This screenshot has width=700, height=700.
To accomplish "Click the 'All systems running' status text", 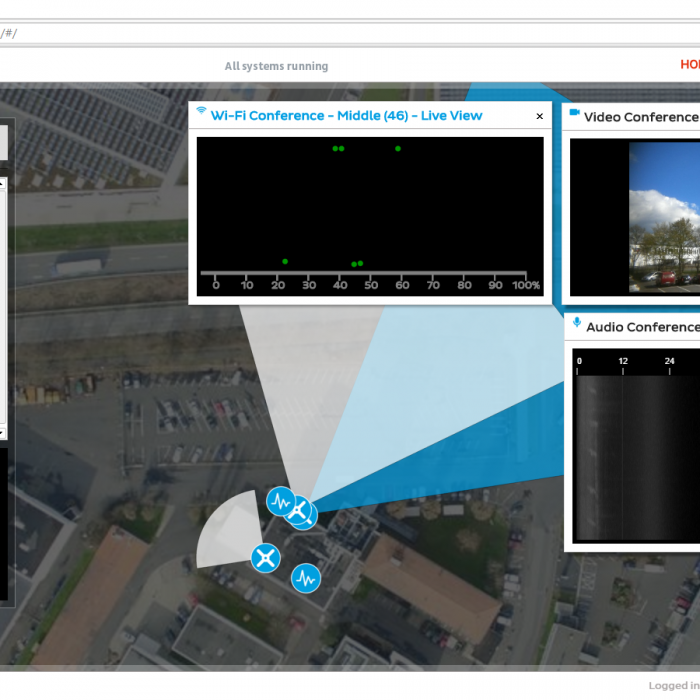I will tap(276, 66).
